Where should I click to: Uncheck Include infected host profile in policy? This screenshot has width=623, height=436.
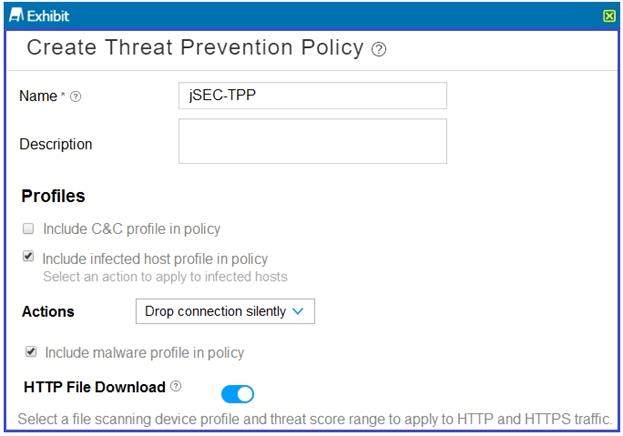(x=28, y=256)
